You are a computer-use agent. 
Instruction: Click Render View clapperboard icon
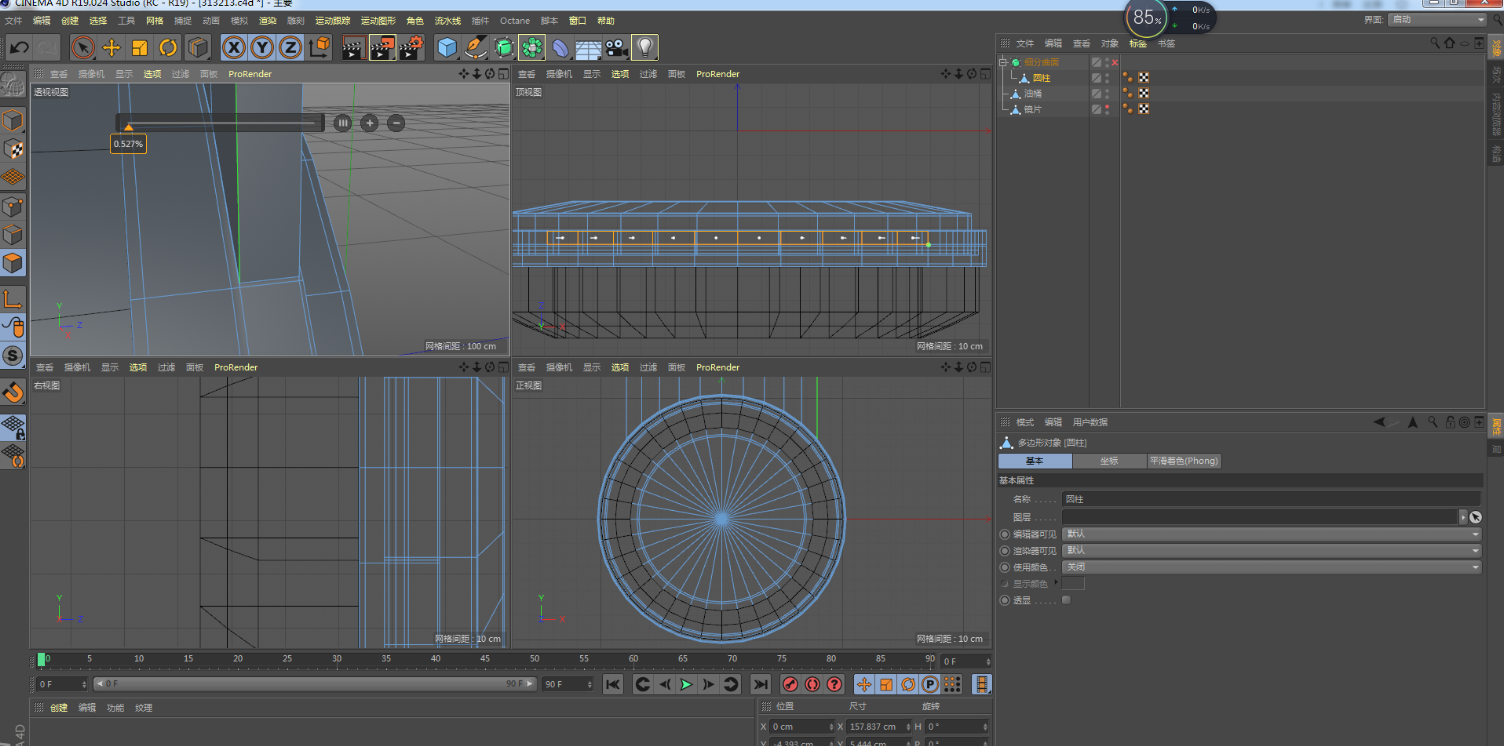tap(353, 47)
